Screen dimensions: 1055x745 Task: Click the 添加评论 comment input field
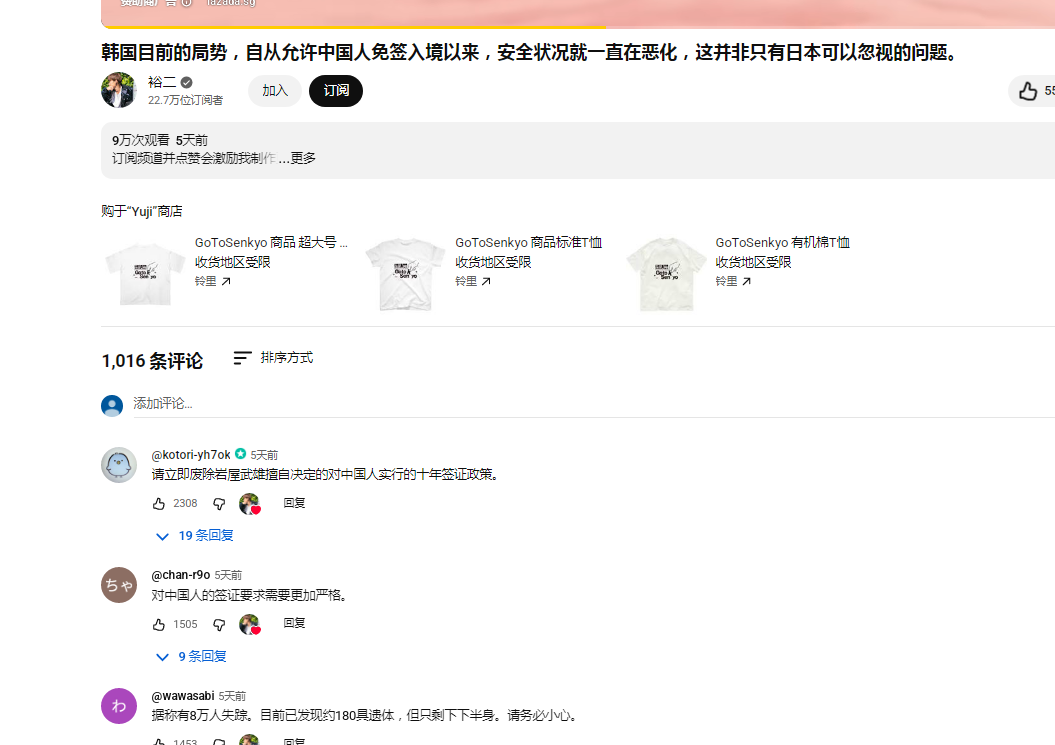(x=400, y=404)
